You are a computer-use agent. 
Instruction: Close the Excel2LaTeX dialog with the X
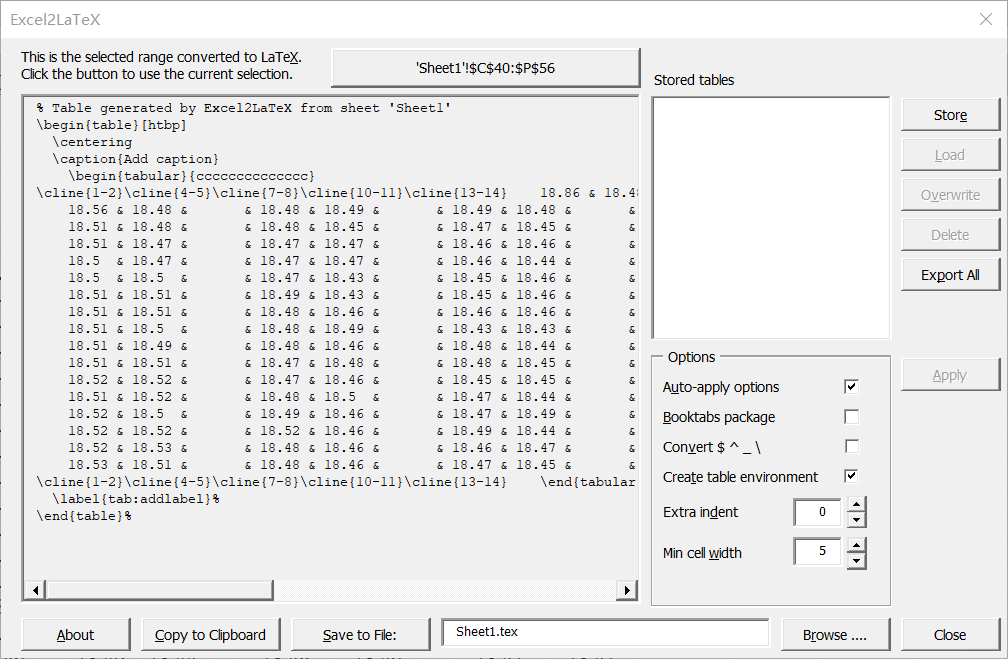tap(986, 19)
